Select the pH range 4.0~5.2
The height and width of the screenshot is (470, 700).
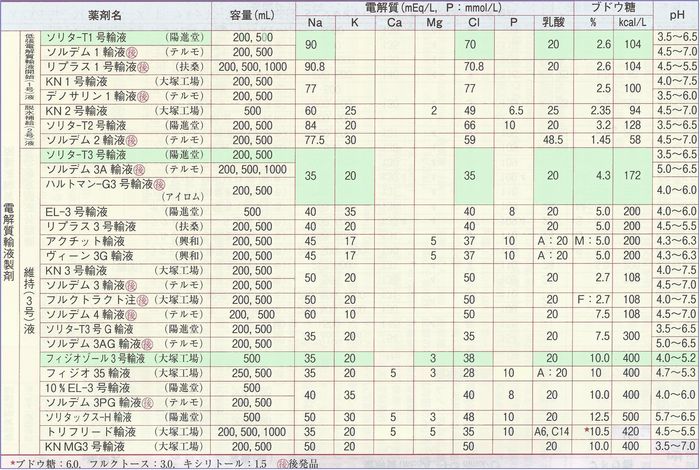[x=676, y=358]
